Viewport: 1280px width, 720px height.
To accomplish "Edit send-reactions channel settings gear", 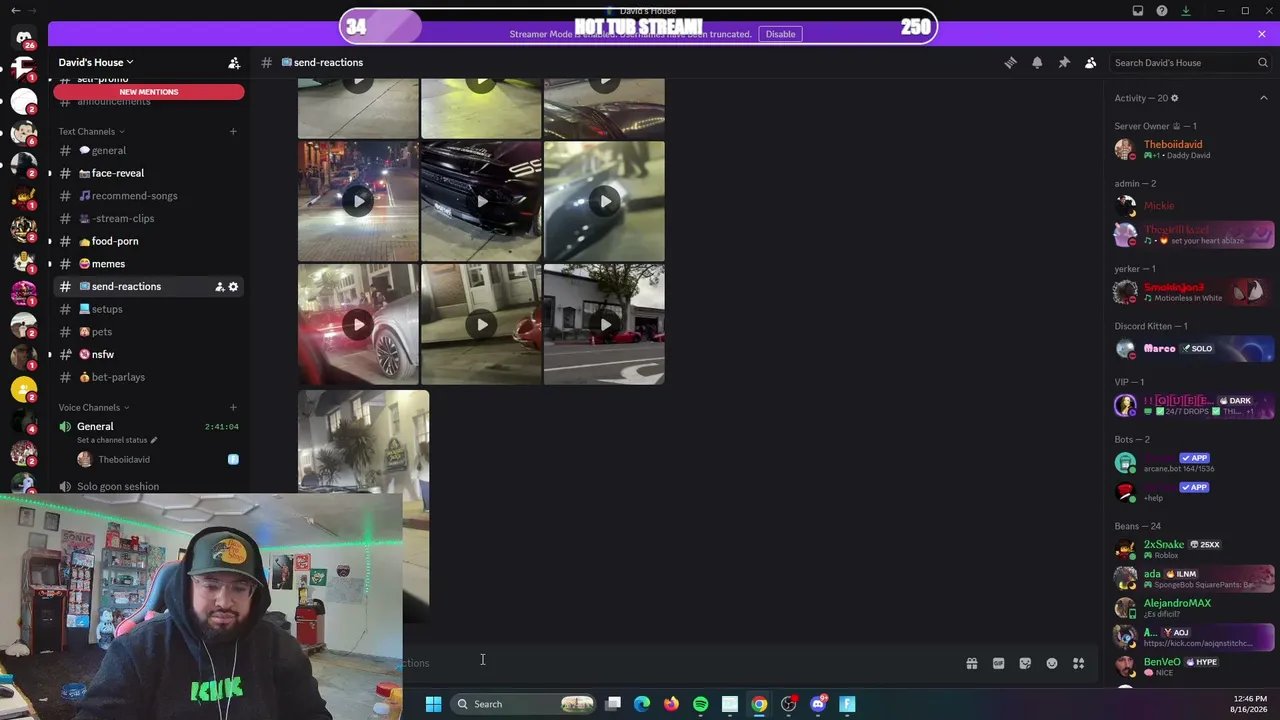I will point(234,287).
